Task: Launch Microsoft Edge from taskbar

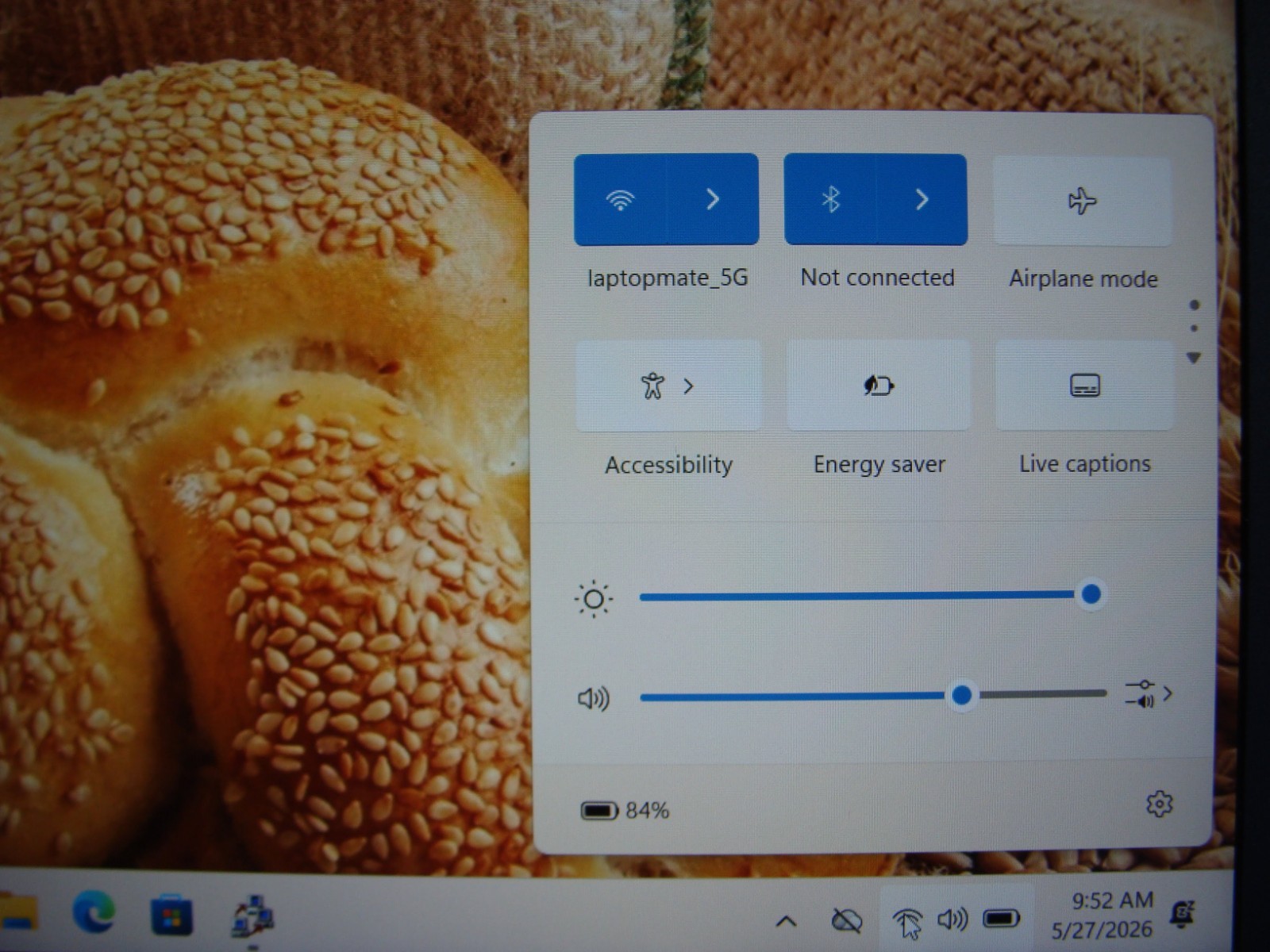Action: click(94, 912)
